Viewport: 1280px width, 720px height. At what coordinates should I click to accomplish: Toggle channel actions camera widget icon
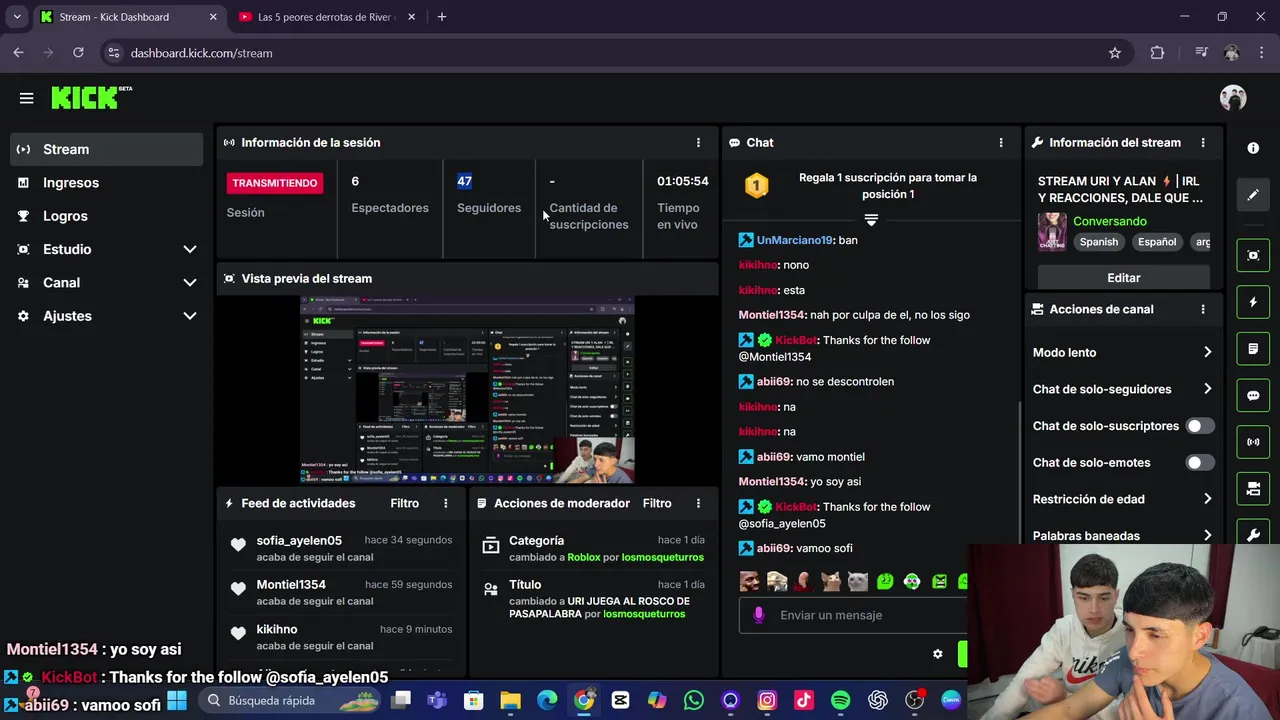(1253, 489)
